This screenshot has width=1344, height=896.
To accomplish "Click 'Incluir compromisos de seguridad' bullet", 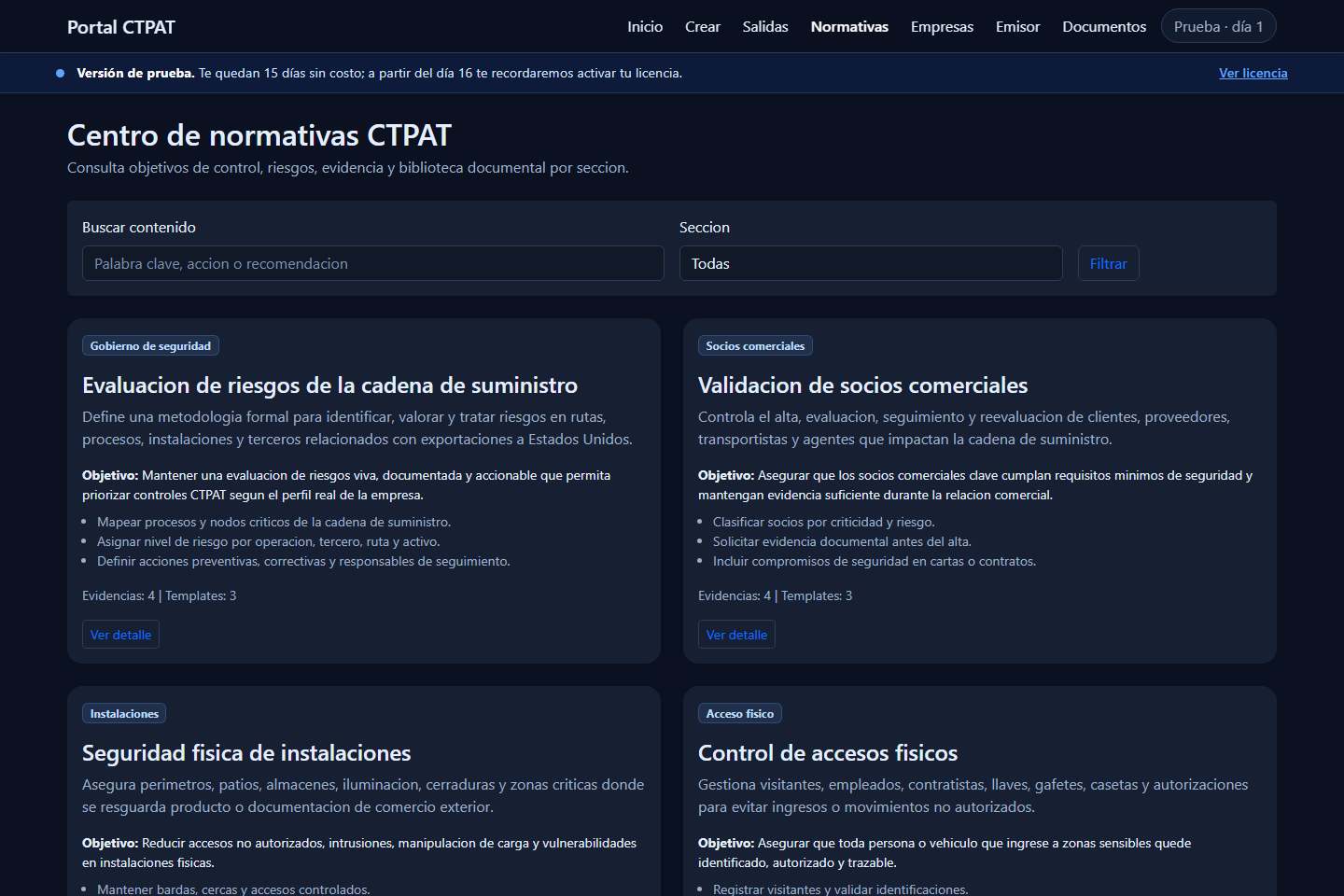I will pyautogui.click(x=875, y=561).
